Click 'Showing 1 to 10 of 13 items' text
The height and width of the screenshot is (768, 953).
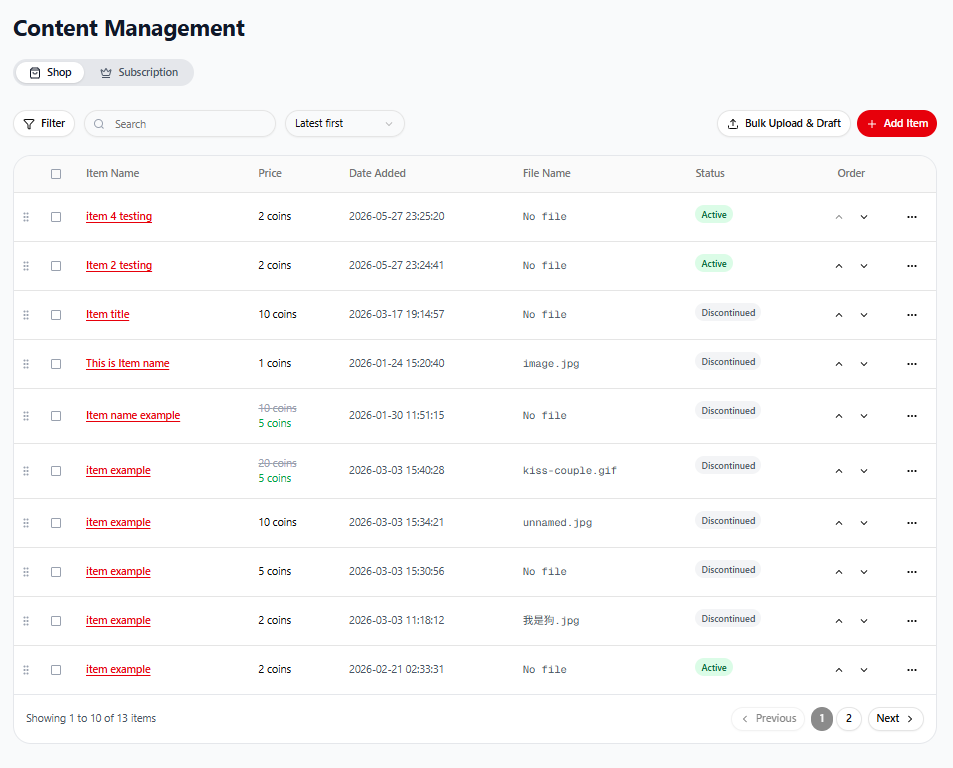pyautogui.click(x=91, y=718)
